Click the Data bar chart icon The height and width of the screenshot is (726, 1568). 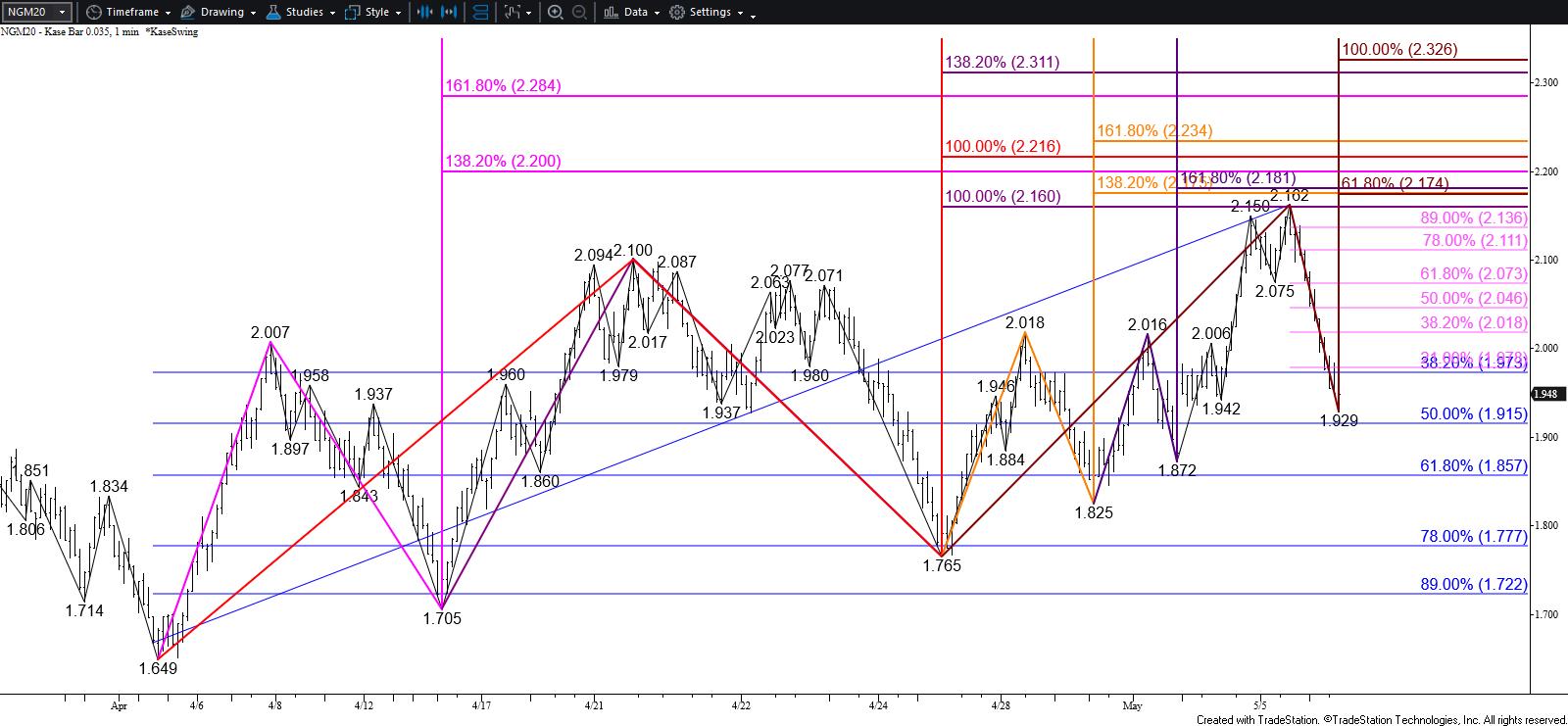tap(611, 12)
